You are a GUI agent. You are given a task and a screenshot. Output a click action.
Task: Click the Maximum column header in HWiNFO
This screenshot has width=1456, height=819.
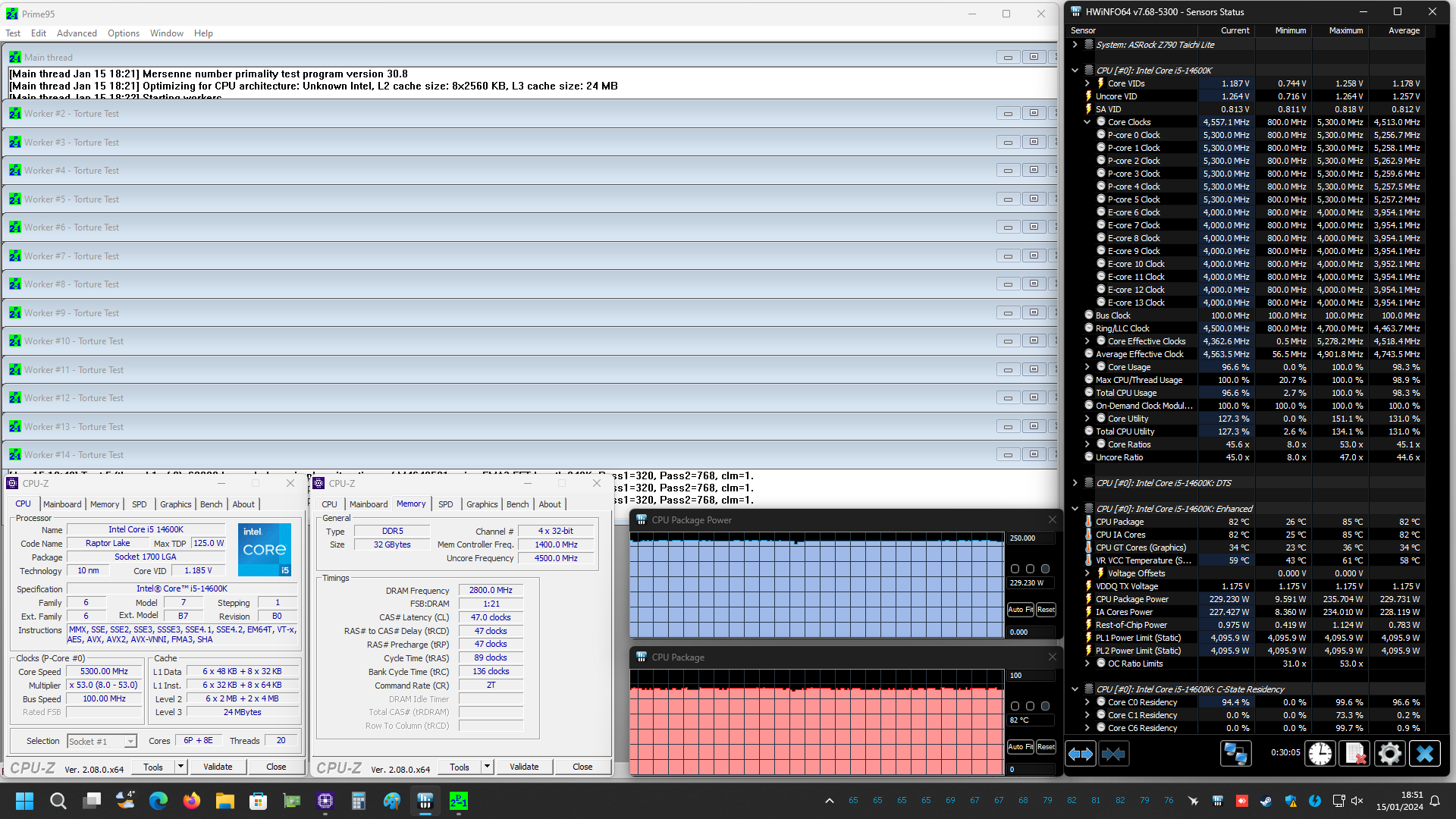(x=1345, y=30)
